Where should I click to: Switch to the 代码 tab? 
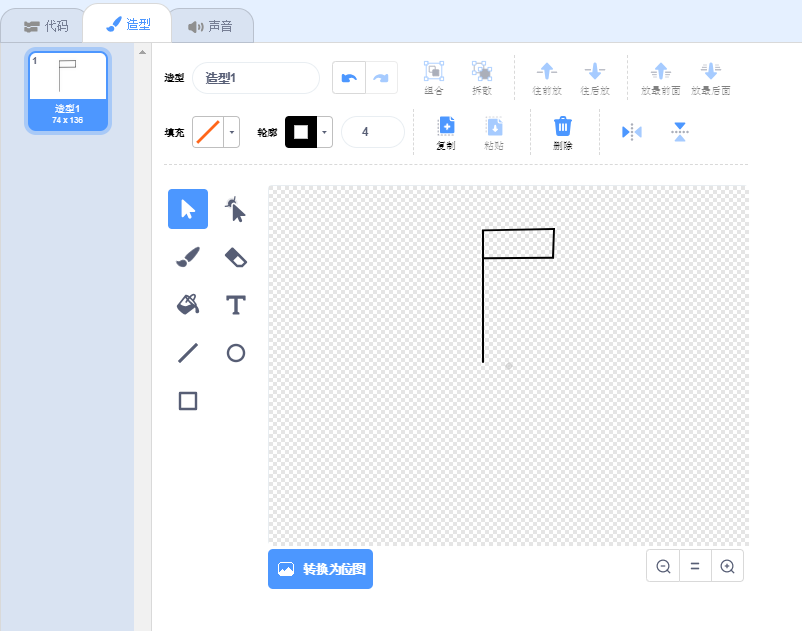tap(46, 26)
